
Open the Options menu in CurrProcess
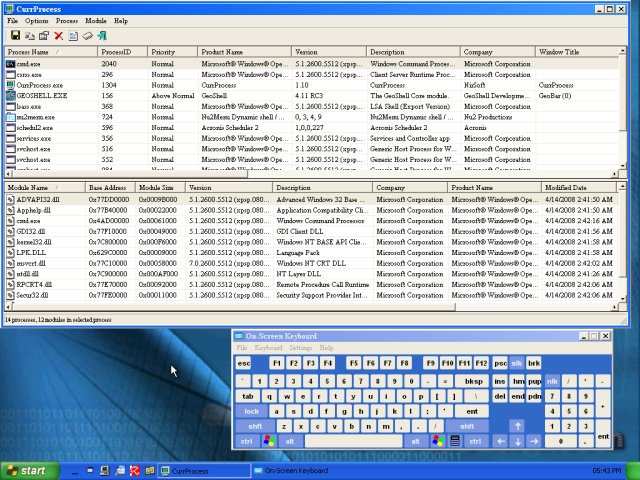[37, 21]
